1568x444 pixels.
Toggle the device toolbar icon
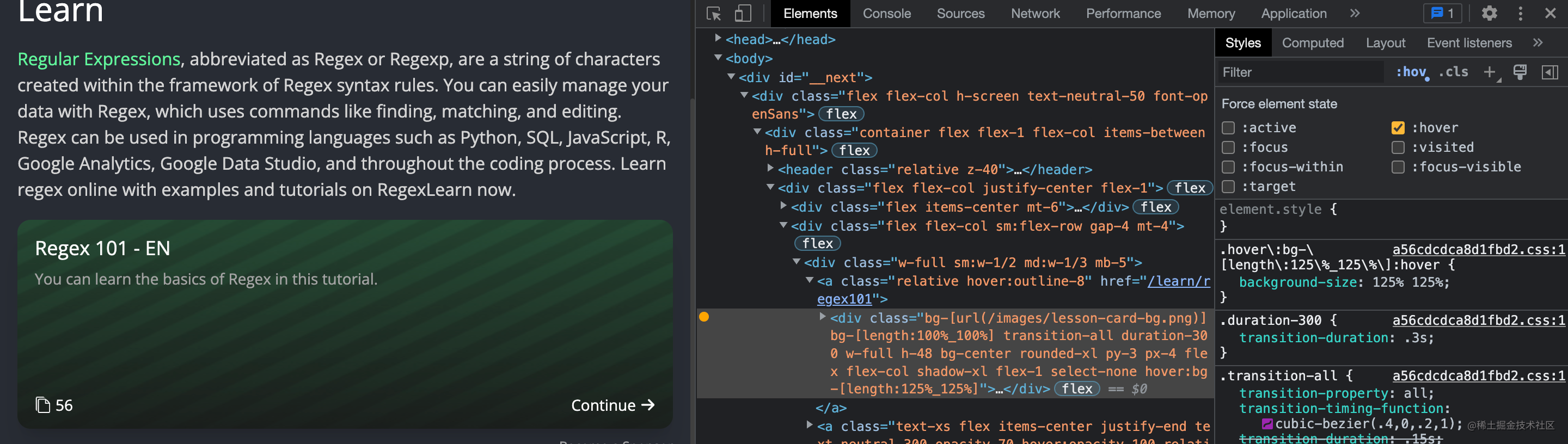click(x=743, y=14)
